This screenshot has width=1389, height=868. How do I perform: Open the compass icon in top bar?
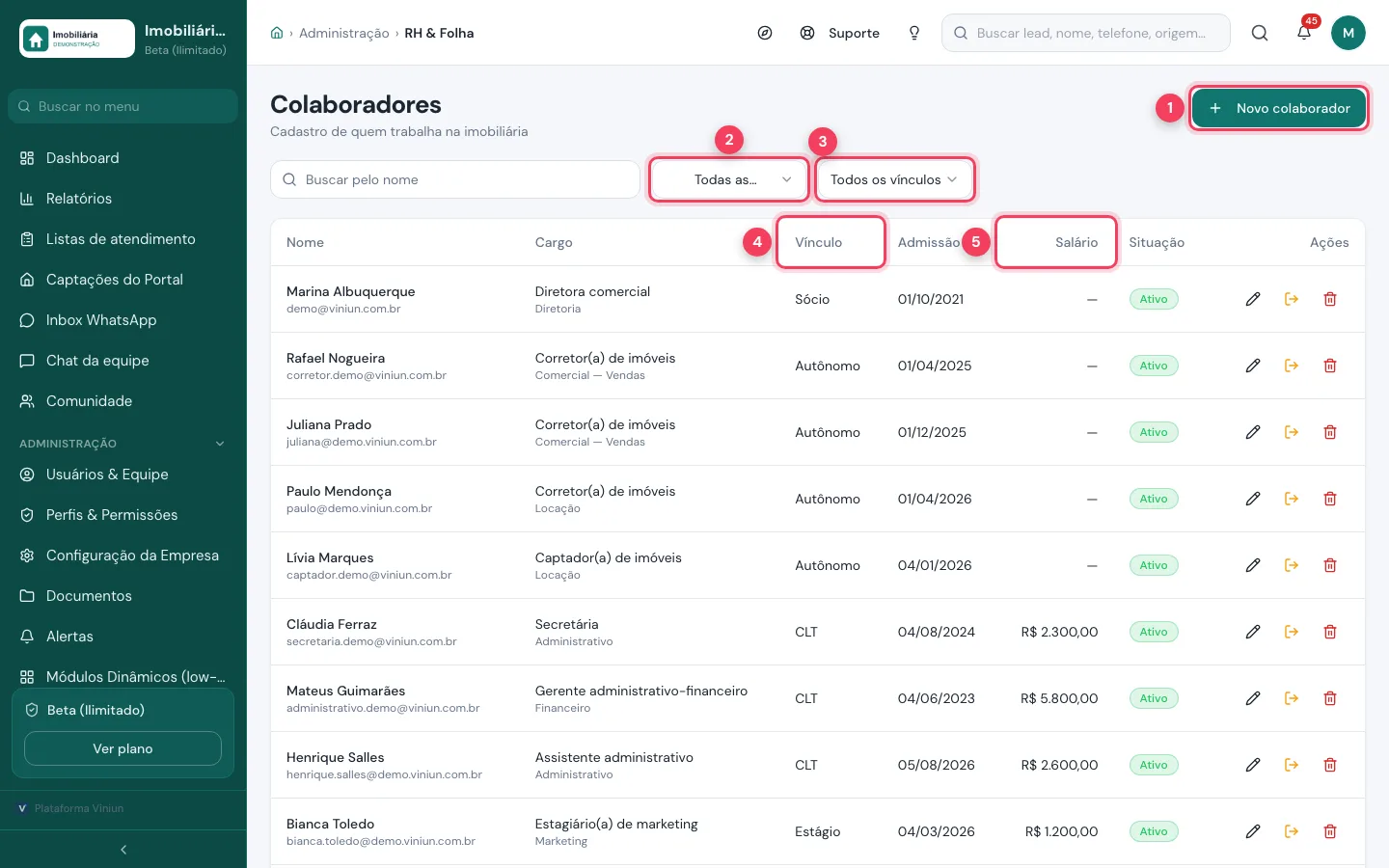tap(765, 33)
